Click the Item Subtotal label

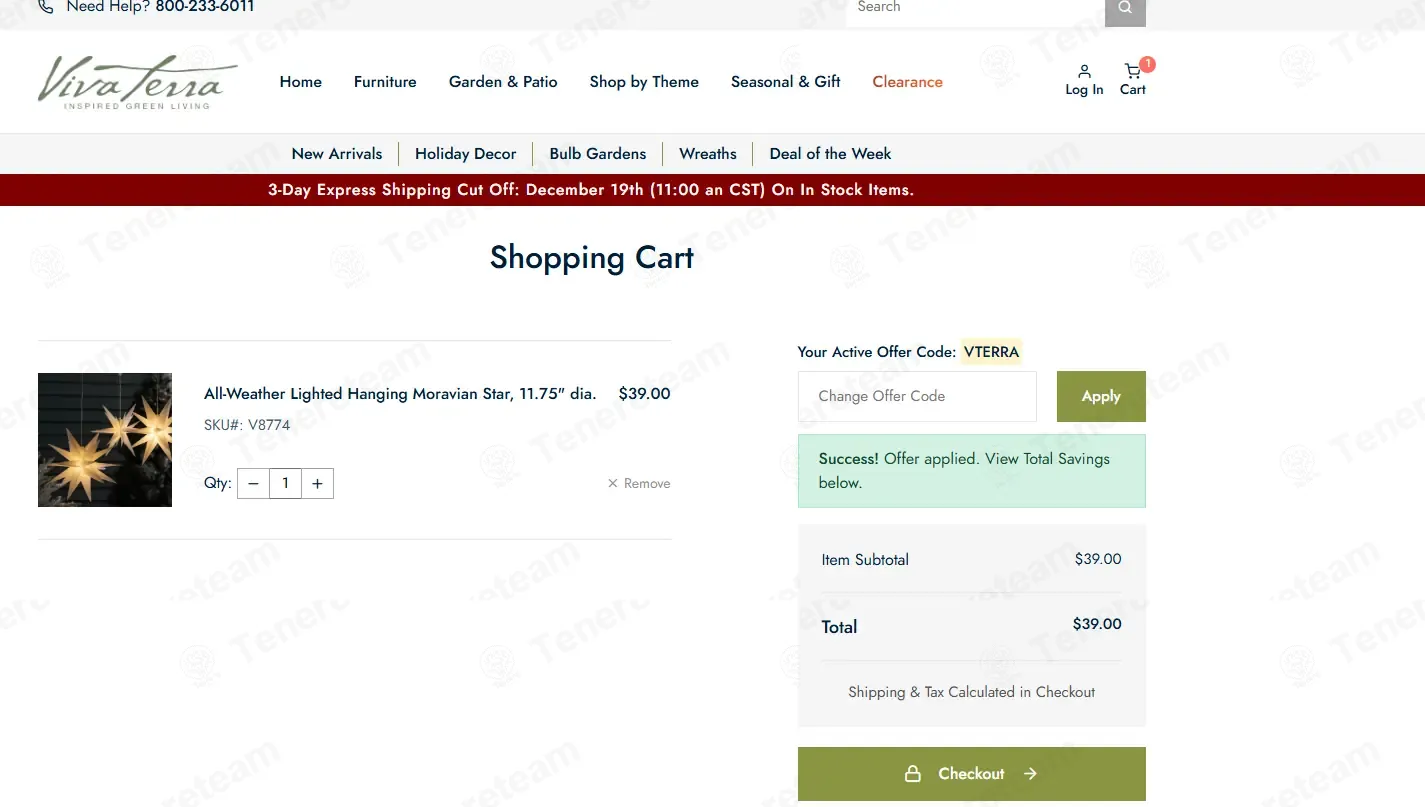pyautogui.click(x=865, y=560)
